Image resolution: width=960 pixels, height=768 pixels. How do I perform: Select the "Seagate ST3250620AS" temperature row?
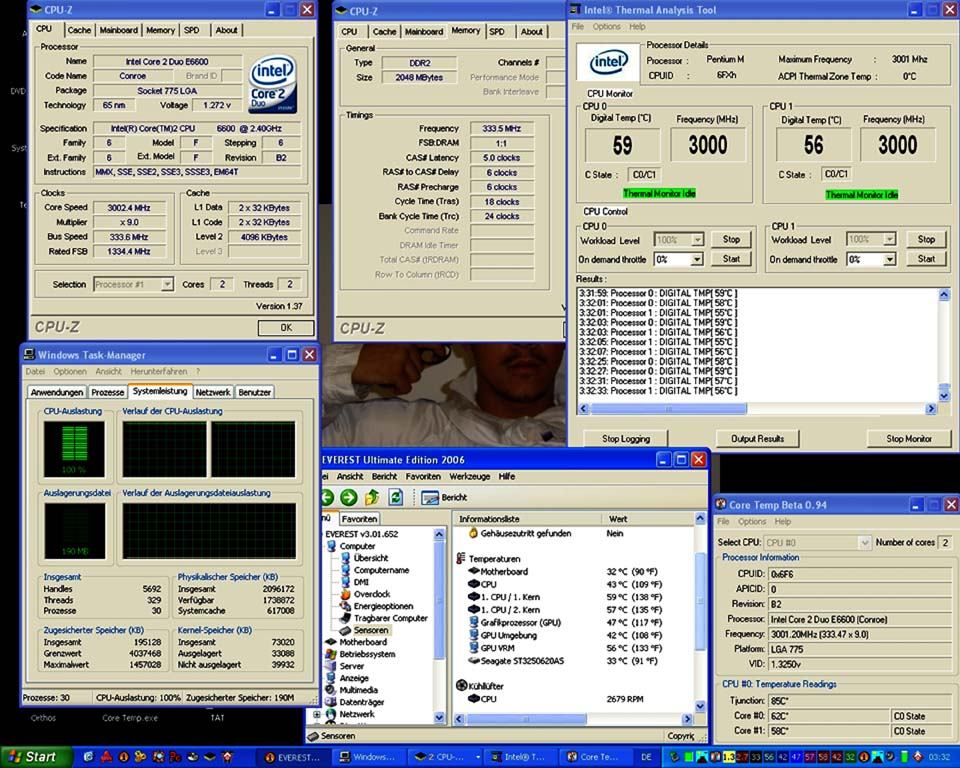[x=574, y=661]
